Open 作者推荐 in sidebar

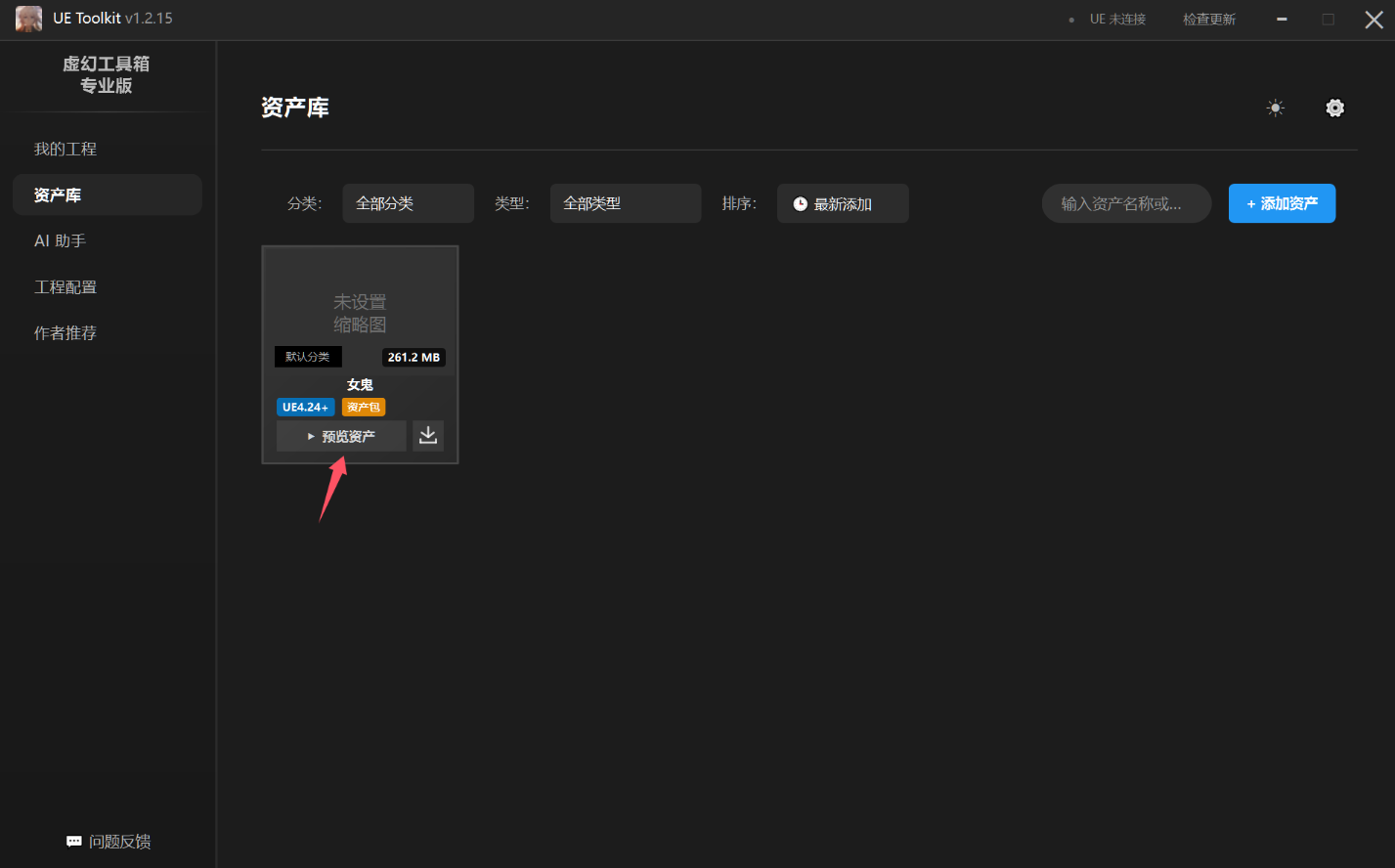click(108, 332)
